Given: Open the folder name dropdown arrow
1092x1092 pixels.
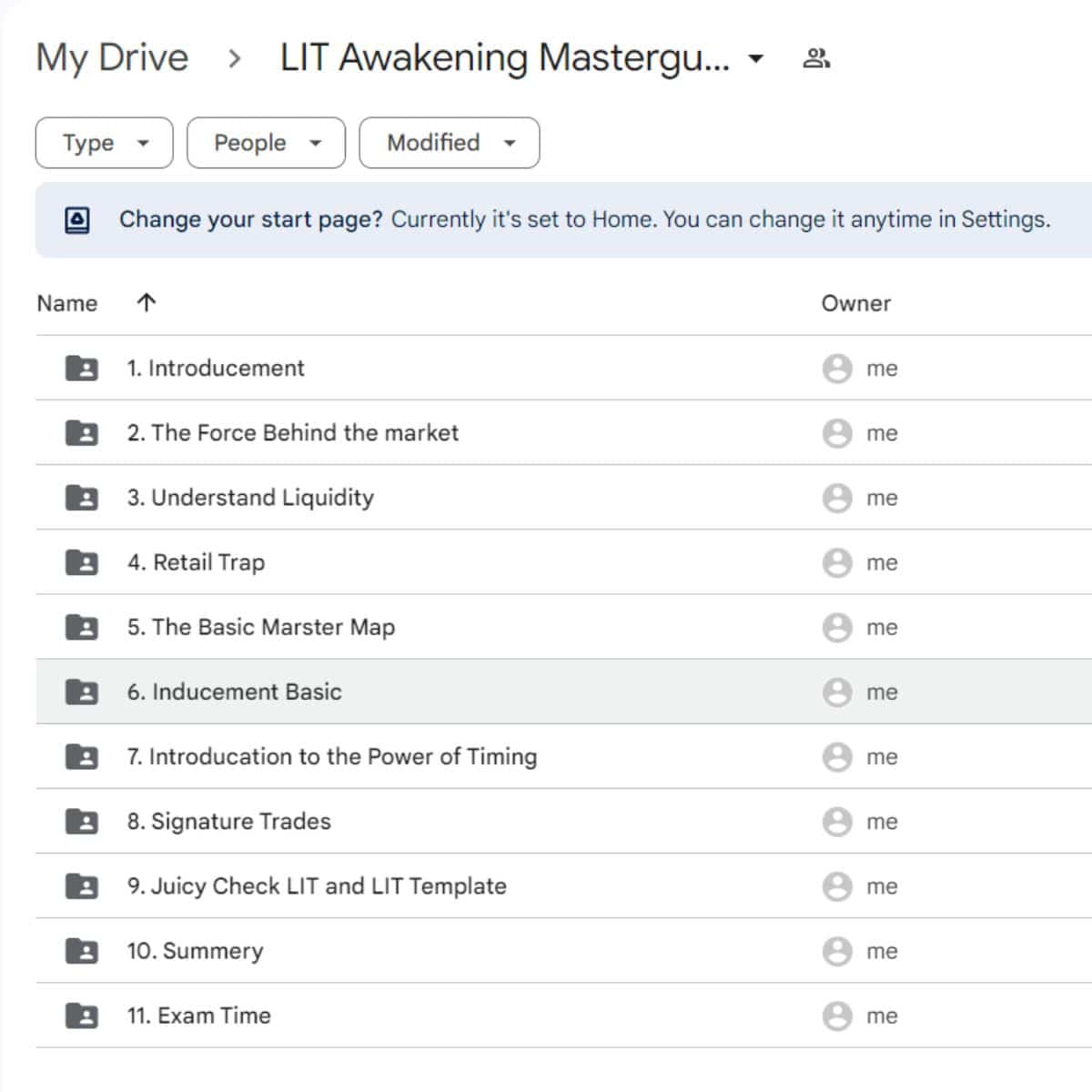Looking at the screenshot, I should [756, 57].
